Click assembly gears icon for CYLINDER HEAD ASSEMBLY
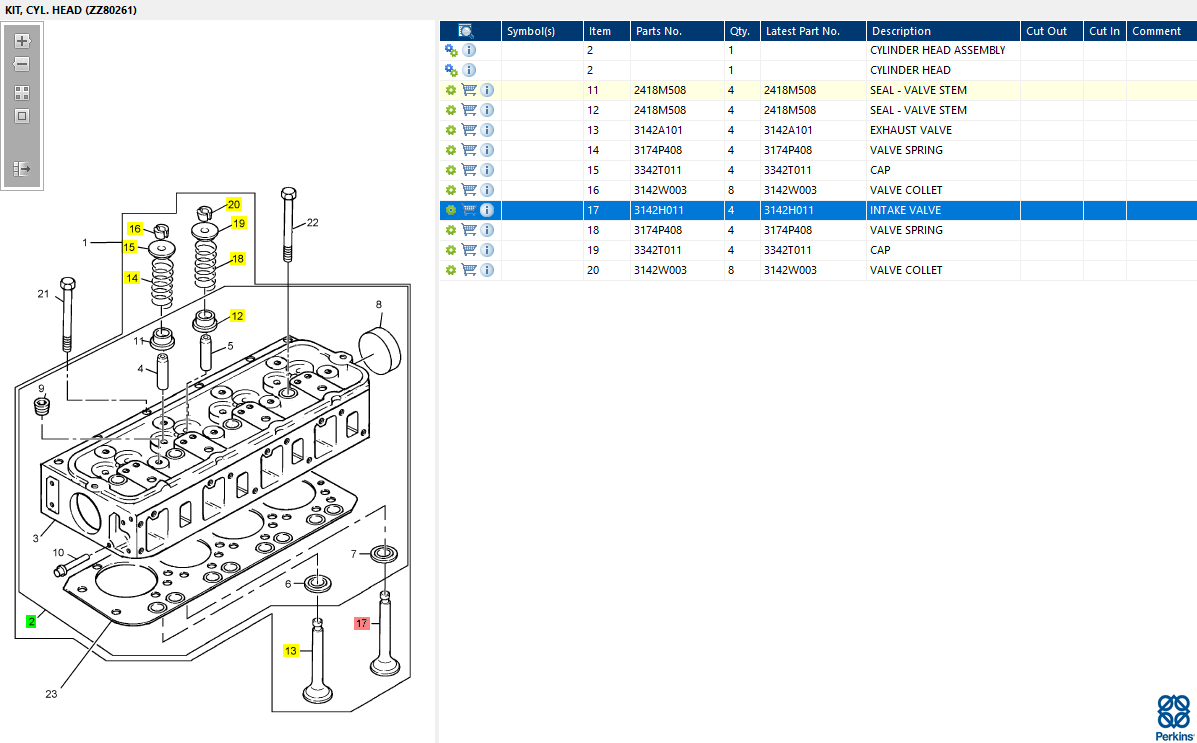 click(x=451, y=50)
